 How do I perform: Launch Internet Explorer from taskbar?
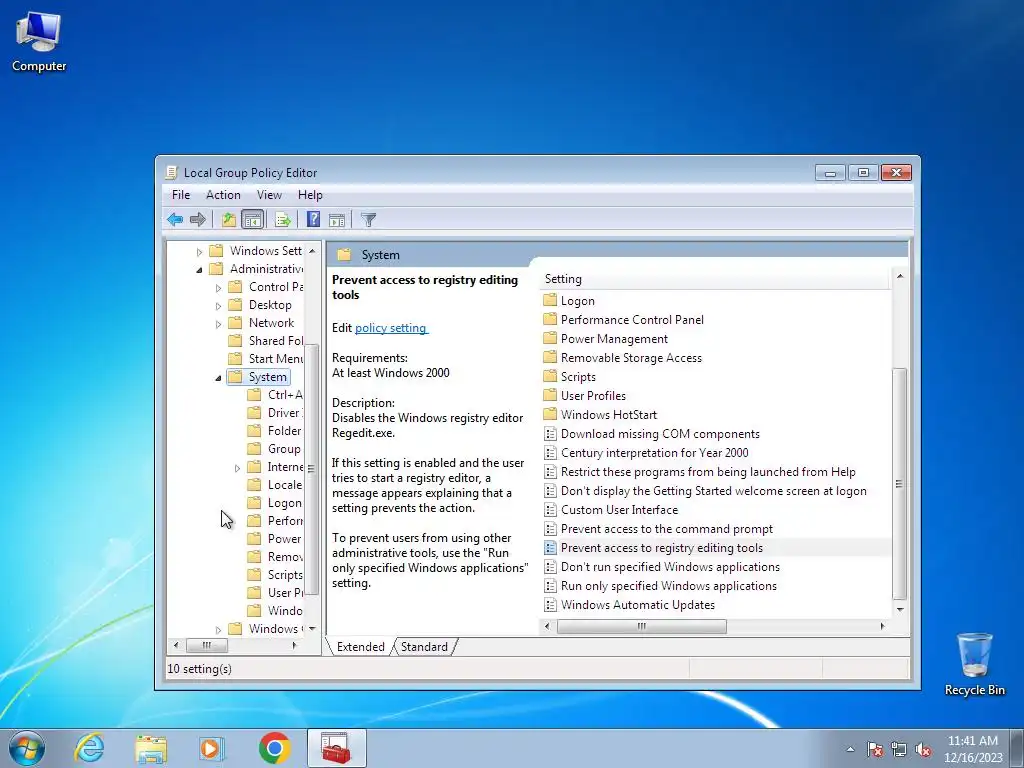point(89,748)
